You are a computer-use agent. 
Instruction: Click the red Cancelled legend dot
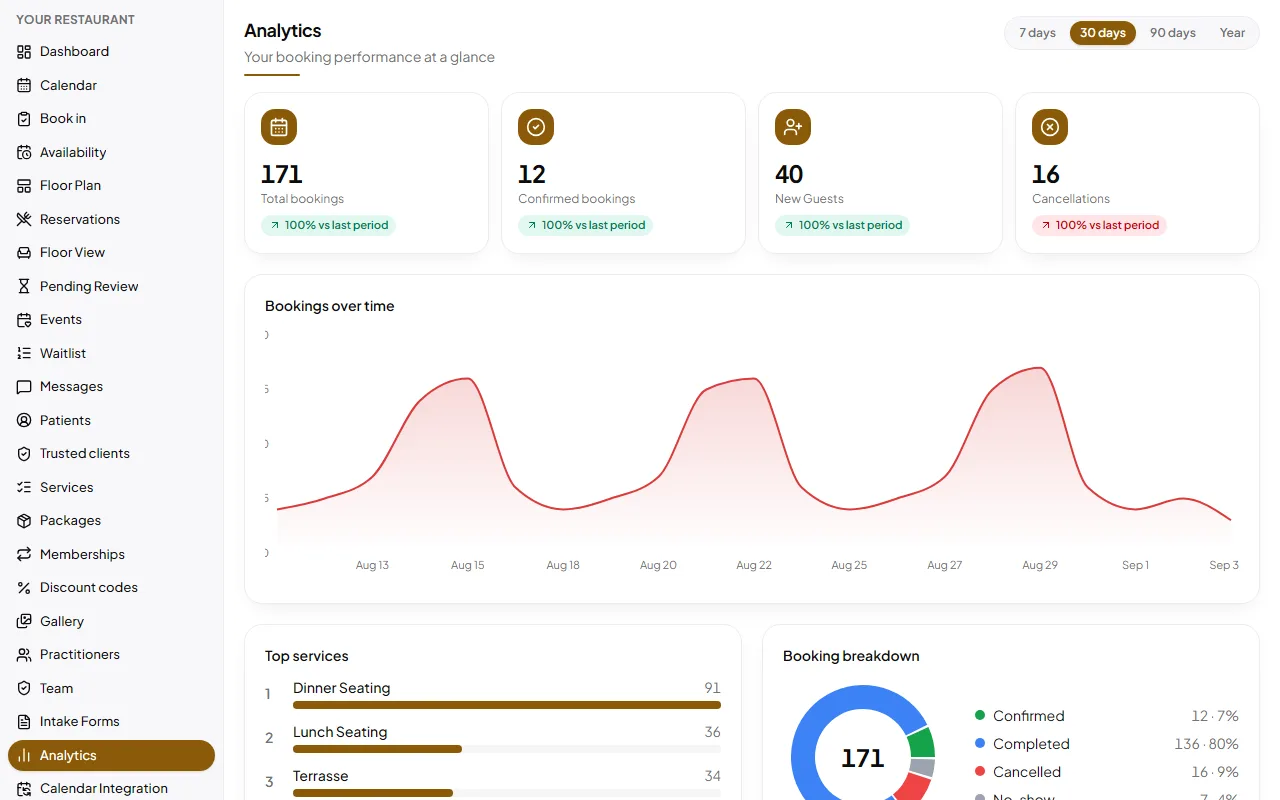[980, 771]
